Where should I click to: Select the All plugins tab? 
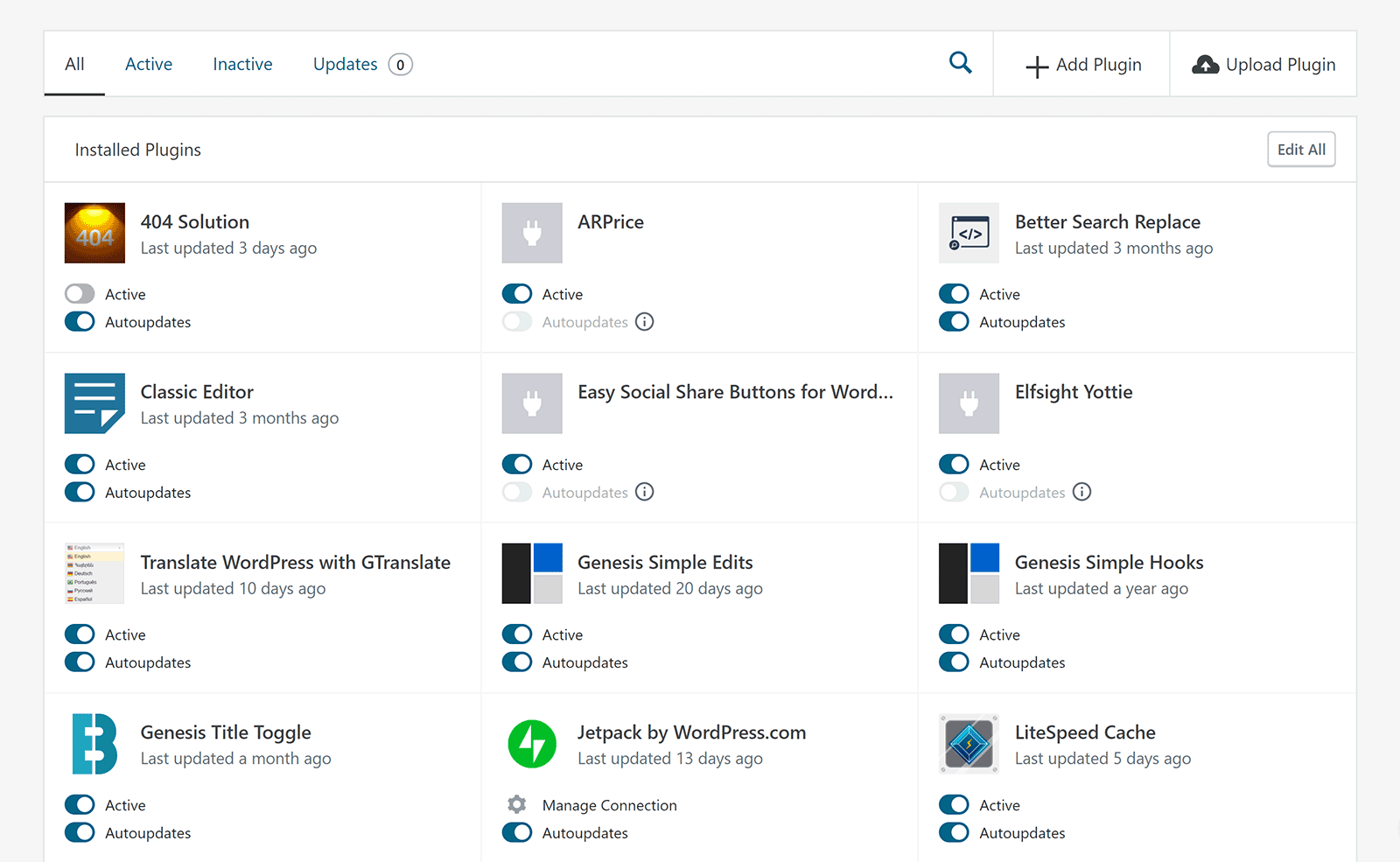(74, 64)
